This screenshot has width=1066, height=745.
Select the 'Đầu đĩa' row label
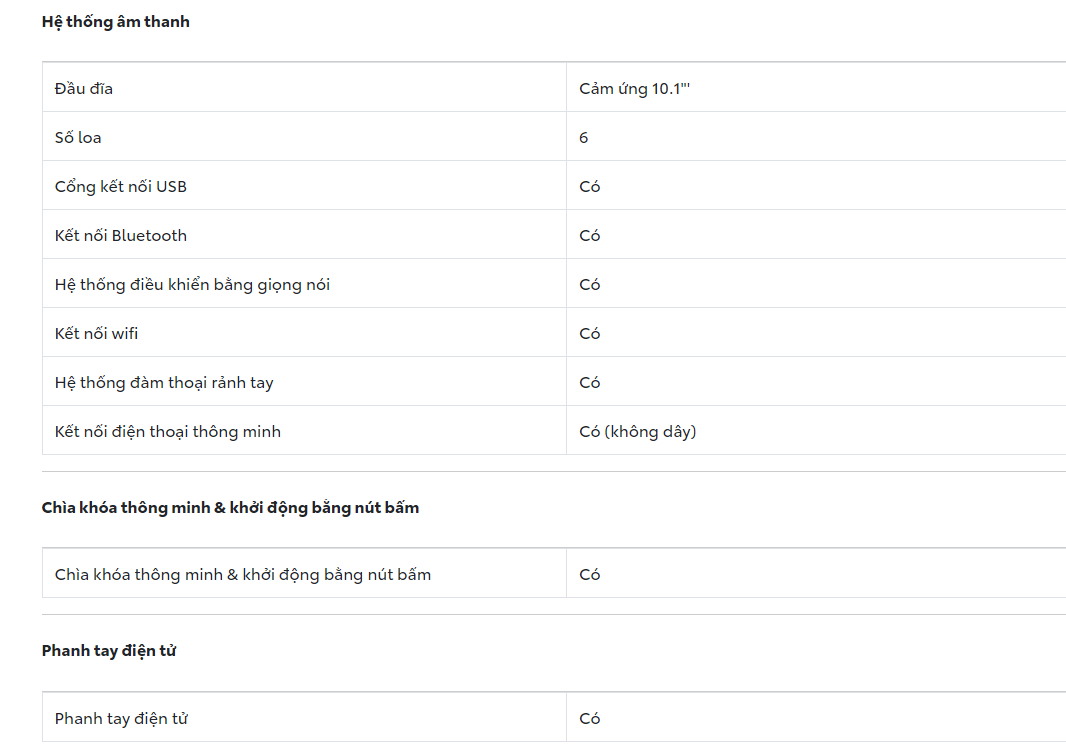(x=84, y=89)
